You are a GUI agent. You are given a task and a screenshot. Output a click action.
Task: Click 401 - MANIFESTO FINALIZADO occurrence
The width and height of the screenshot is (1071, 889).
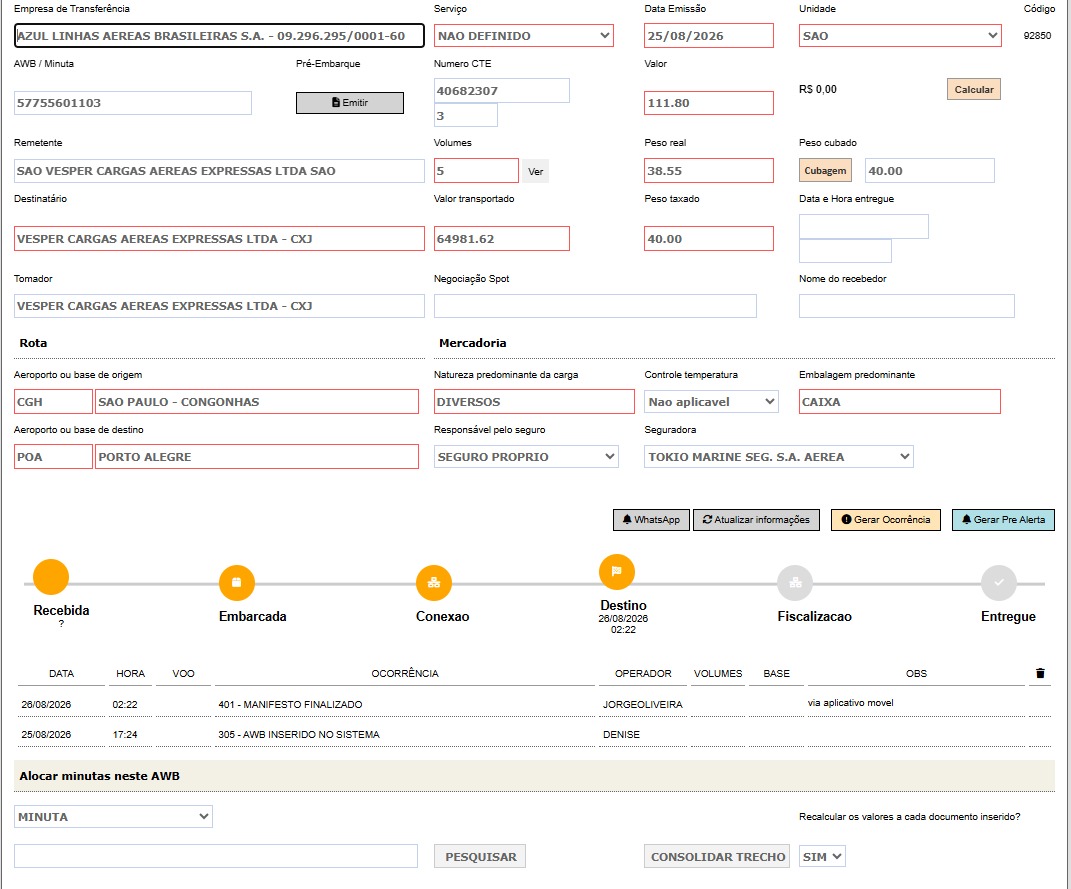pos(290,704)
